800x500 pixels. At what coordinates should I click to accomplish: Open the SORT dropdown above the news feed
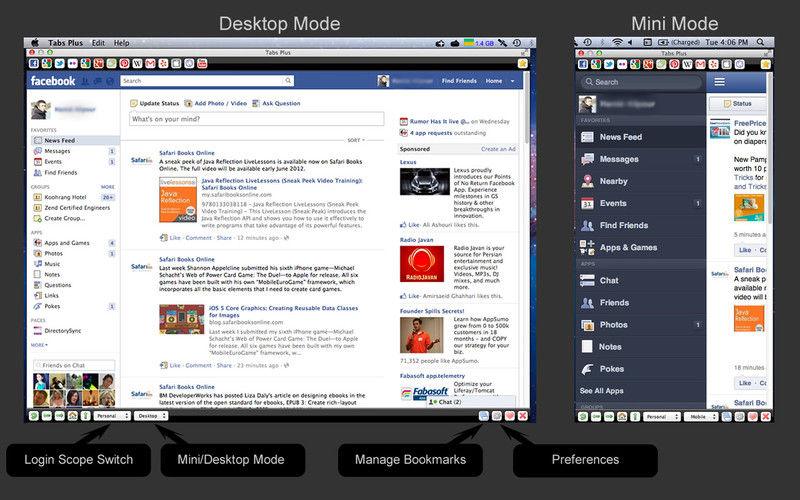coord(356,140)
